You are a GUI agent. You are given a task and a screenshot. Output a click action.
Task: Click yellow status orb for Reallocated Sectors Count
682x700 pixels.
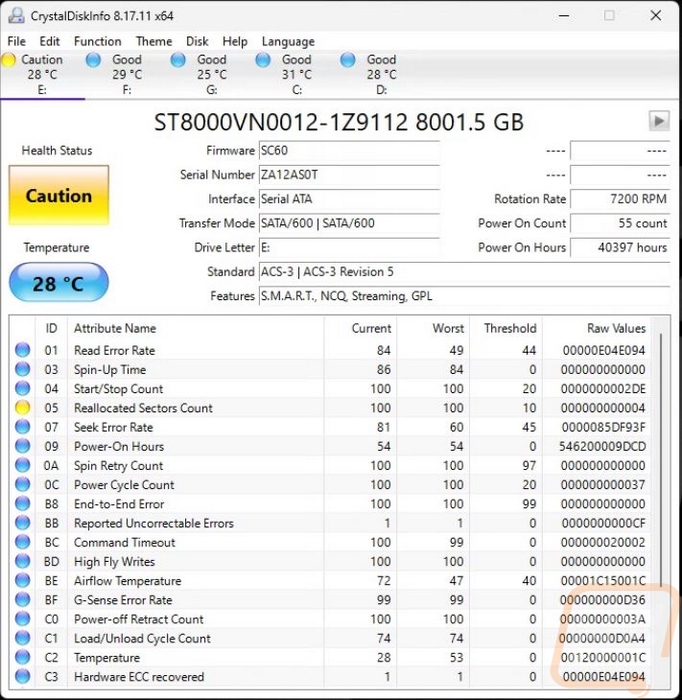(22, 408)
